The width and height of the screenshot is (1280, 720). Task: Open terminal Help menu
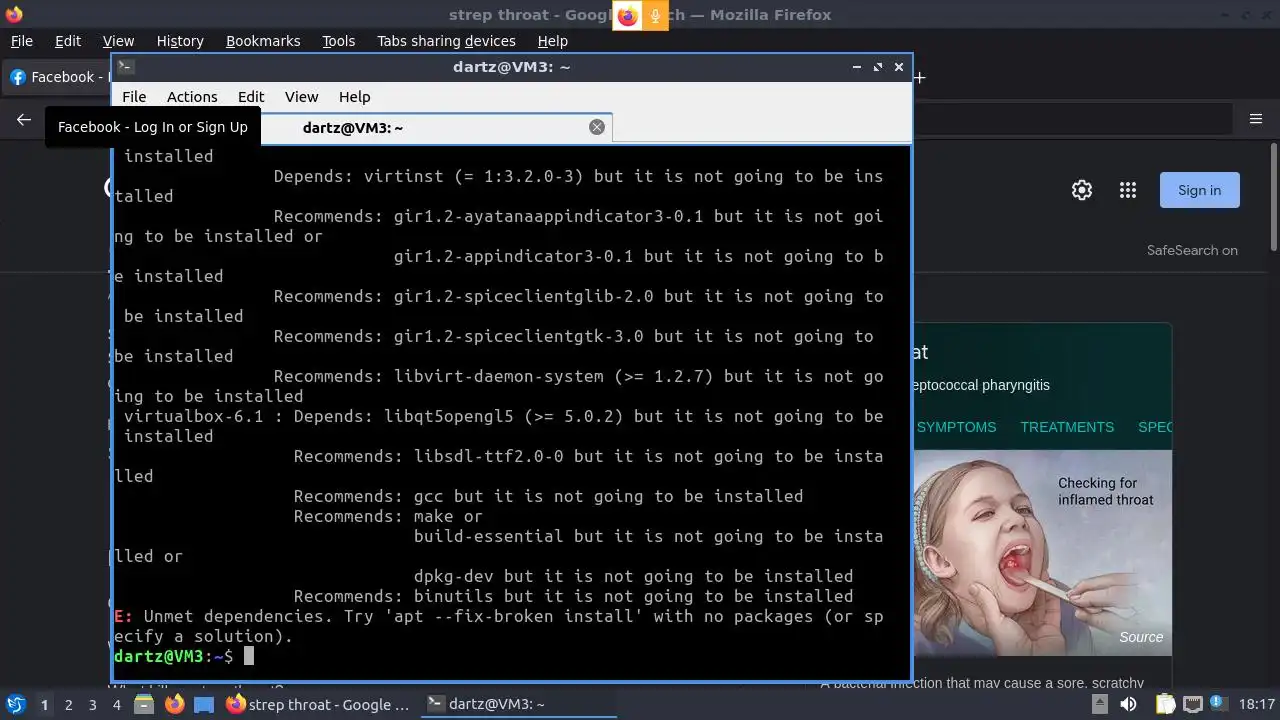(355, 97)
